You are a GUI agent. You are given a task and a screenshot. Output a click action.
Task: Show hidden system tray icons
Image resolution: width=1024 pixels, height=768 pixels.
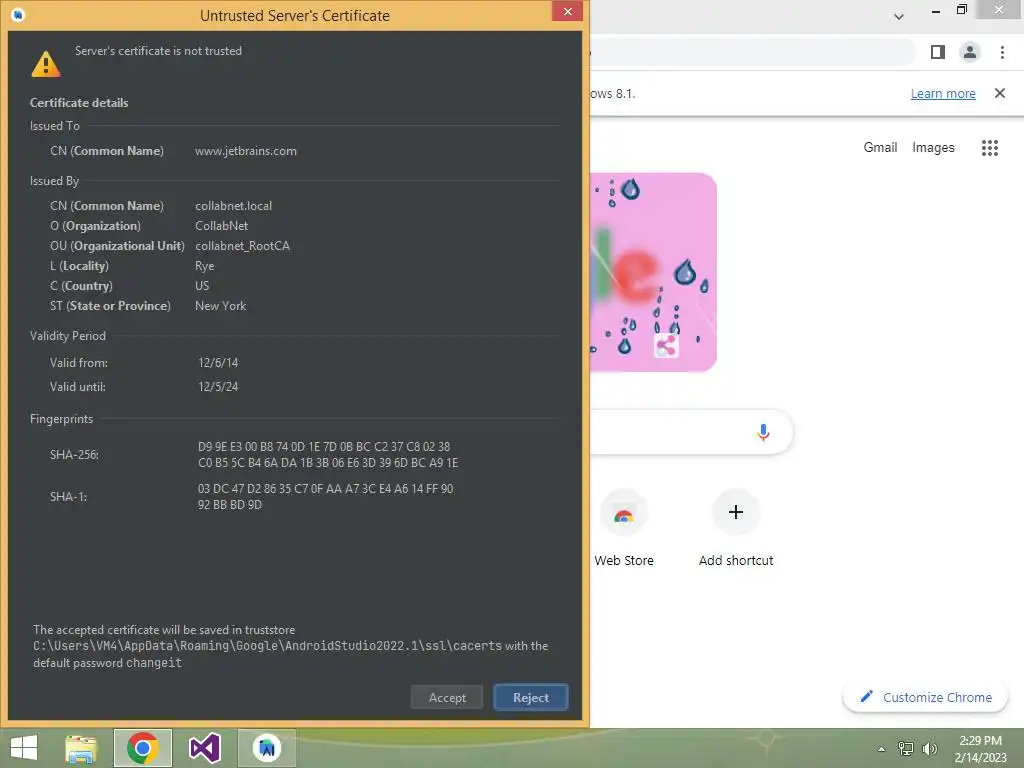click(x=881, y=749)
